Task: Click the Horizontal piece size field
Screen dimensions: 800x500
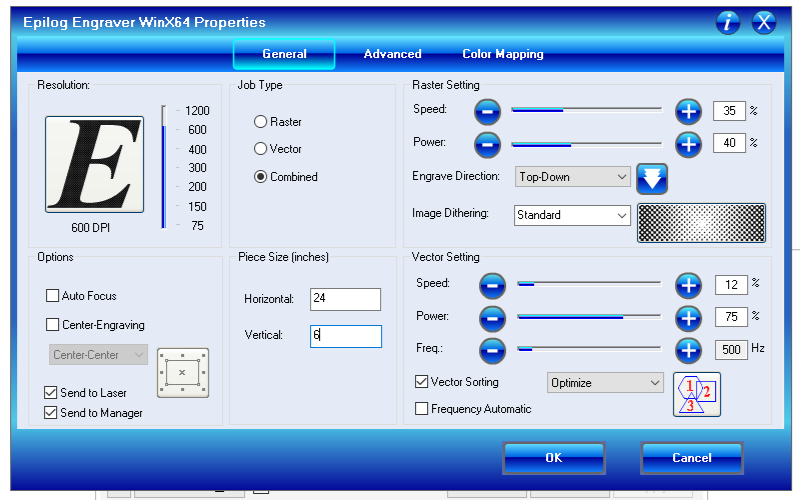Action: [x=345, y=299]
